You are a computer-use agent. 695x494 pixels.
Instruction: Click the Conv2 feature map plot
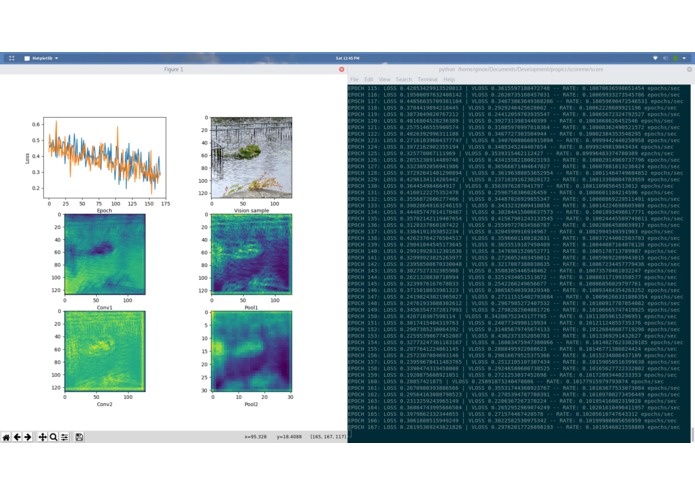[105, 351]
